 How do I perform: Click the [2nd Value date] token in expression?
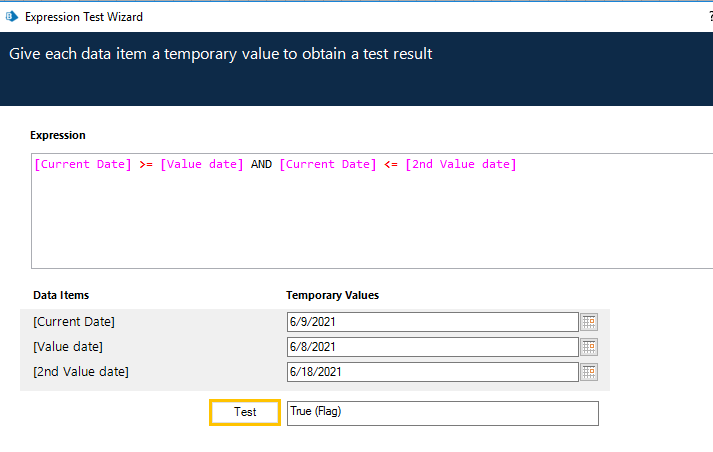tap(461, 165)
